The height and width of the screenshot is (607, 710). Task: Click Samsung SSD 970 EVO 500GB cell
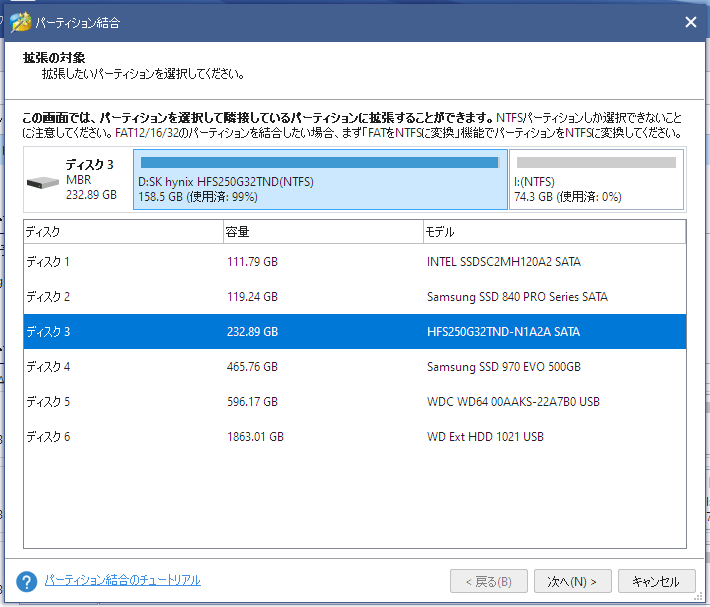(x=504, y=367)
